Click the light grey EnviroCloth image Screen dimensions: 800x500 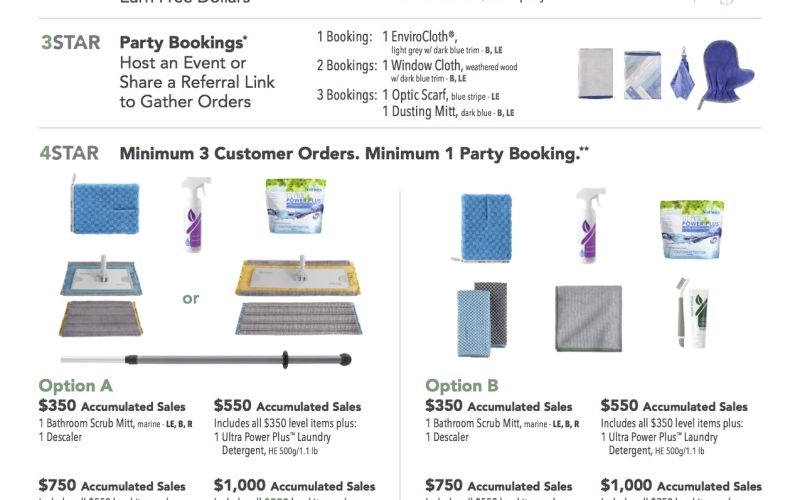point(595,73)
